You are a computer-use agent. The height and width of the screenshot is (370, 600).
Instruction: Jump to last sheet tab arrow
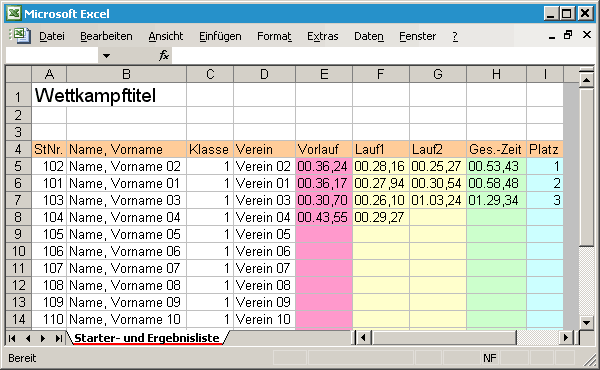(59, 338)
